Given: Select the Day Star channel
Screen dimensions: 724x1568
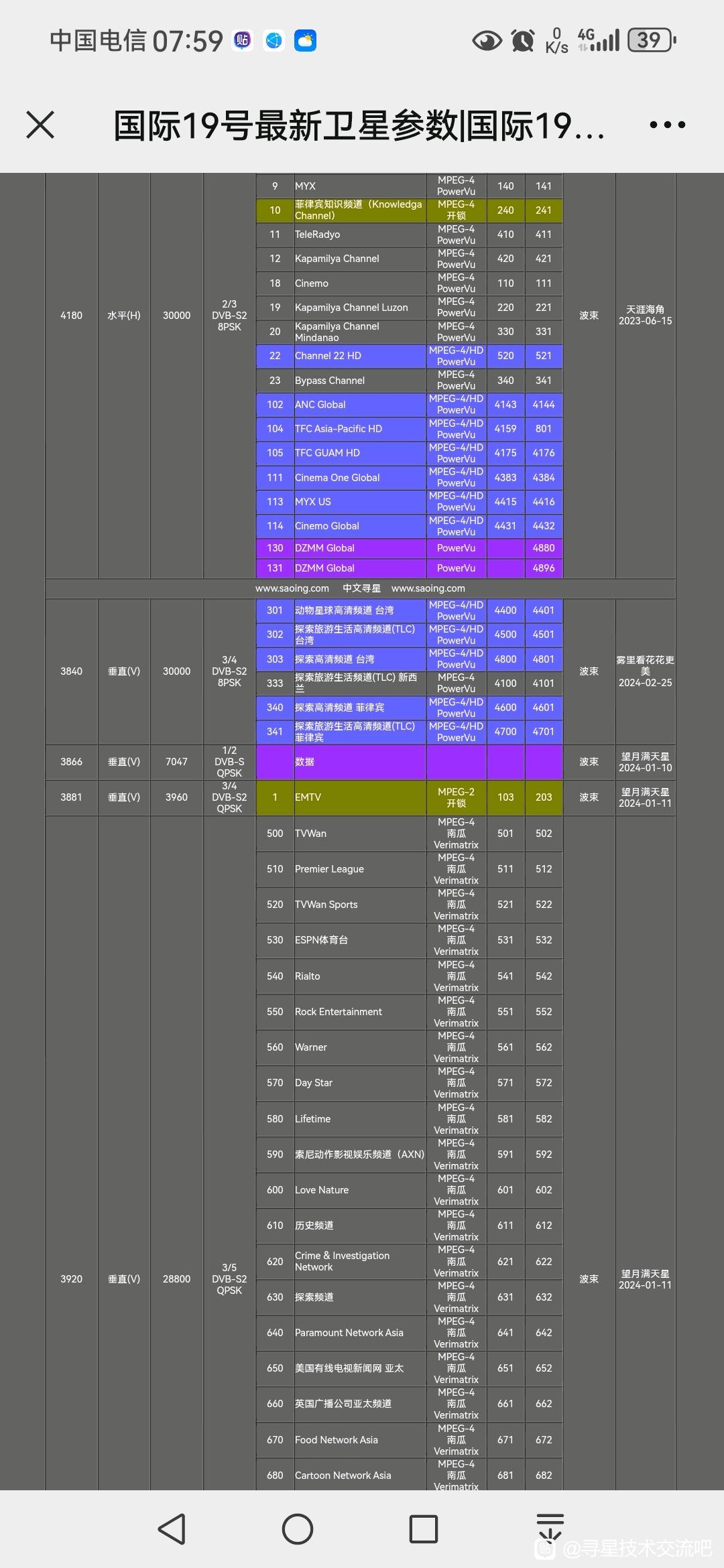Looking at the screenshot, I should tap(314, 1083).
